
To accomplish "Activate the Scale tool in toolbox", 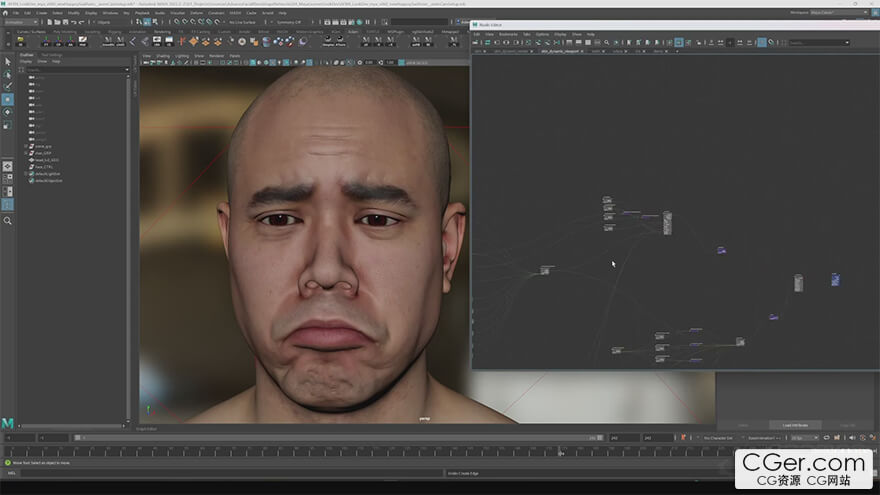I will pyautogui.click(x=8, y=124).
